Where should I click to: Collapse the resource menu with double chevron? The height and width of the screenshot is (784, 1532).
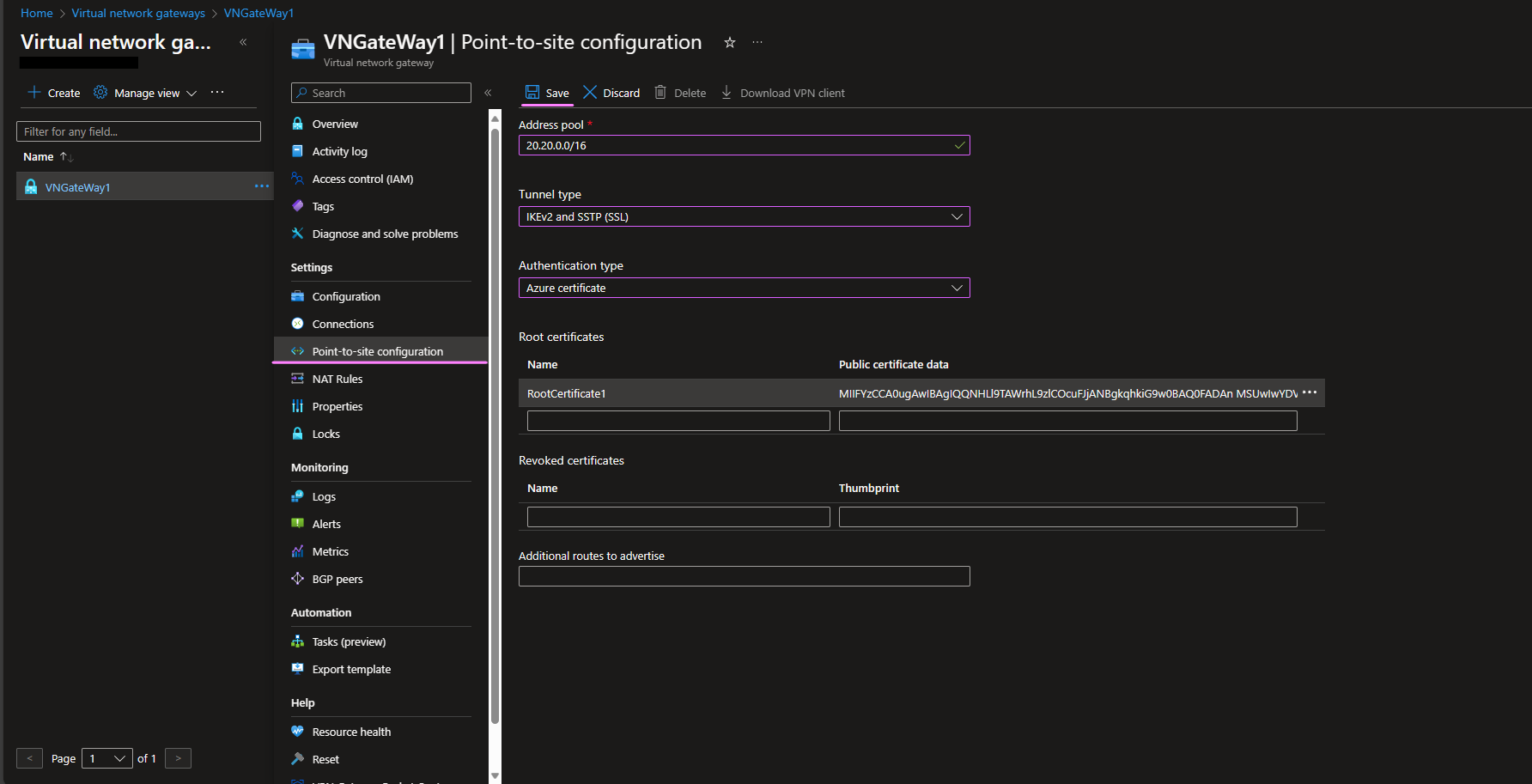pos(488,93)
